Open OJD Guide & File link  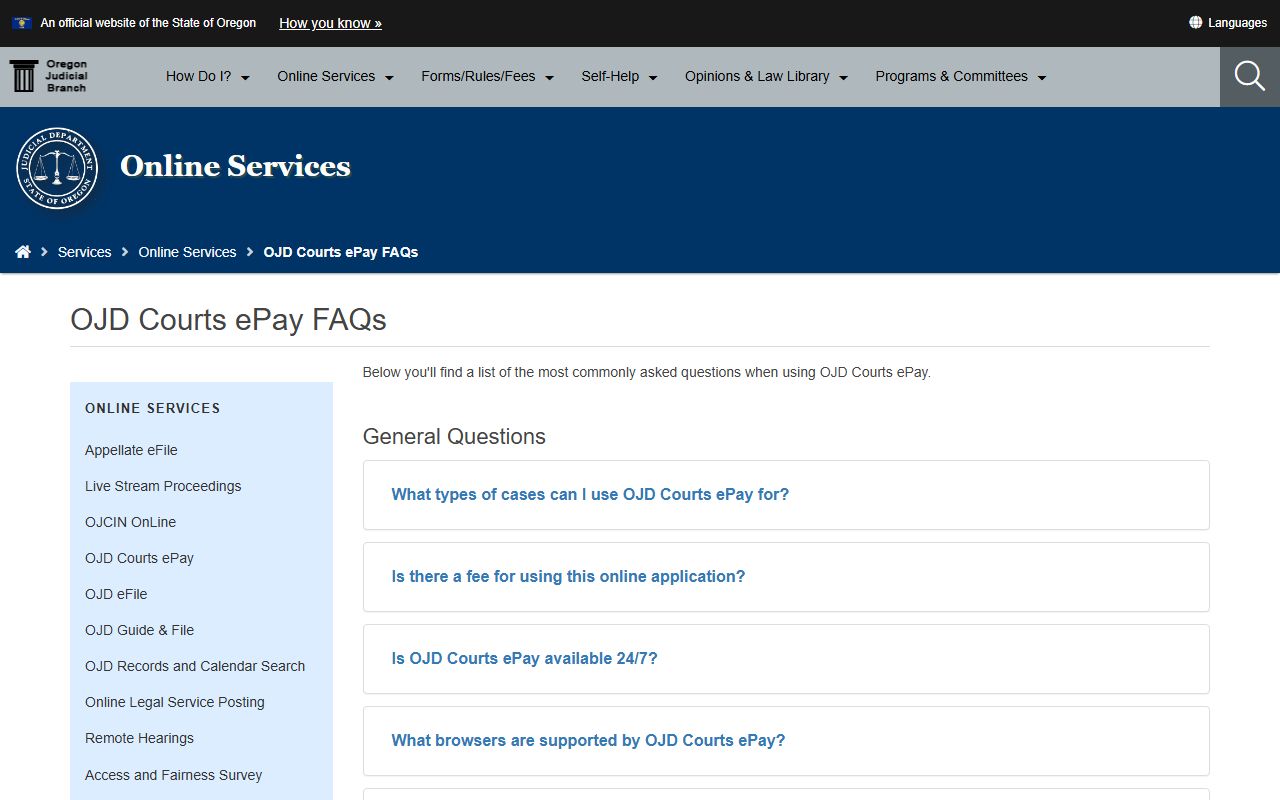coord(139,630)
